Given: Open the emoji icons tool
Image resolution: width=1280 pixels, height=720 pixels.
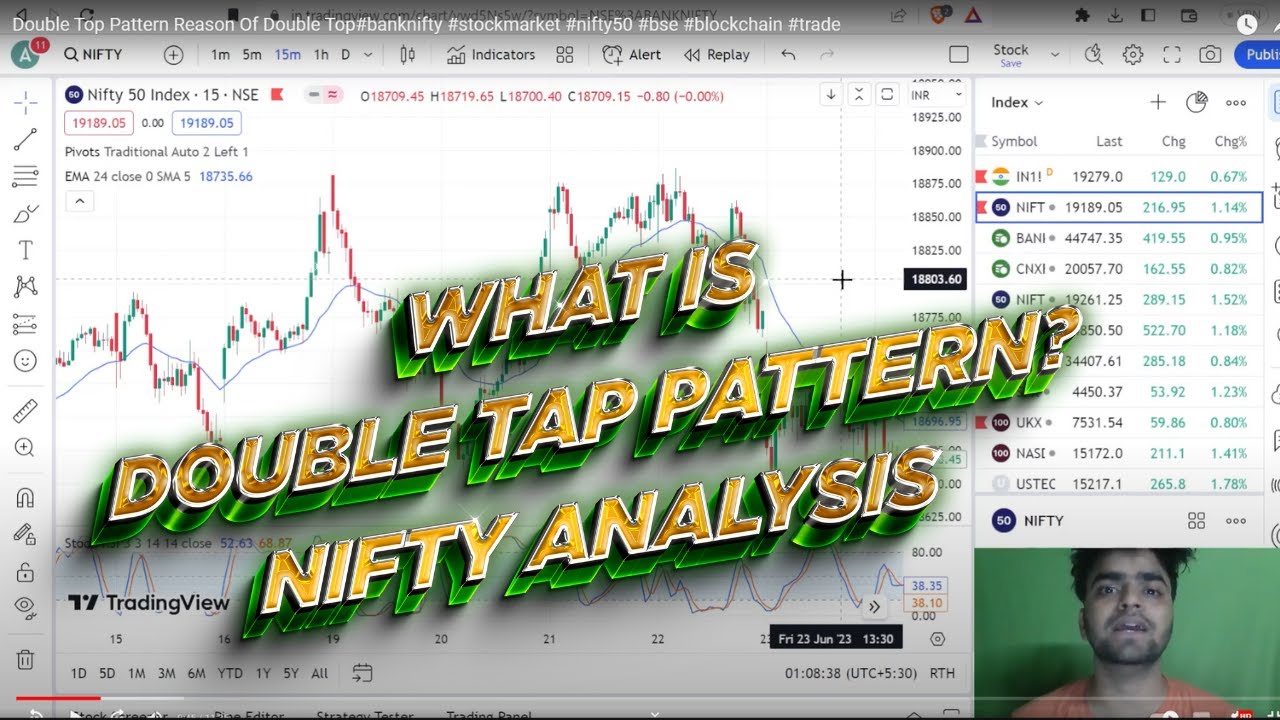Looking at the screenshot, I should (26, 361).
